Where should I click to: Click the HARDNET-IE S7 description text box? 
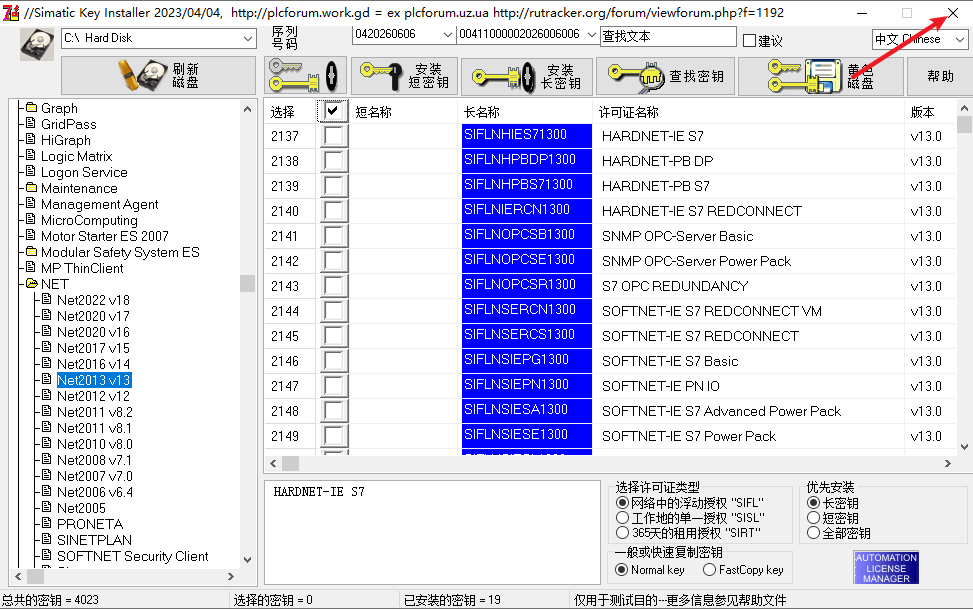coord(432,531)
